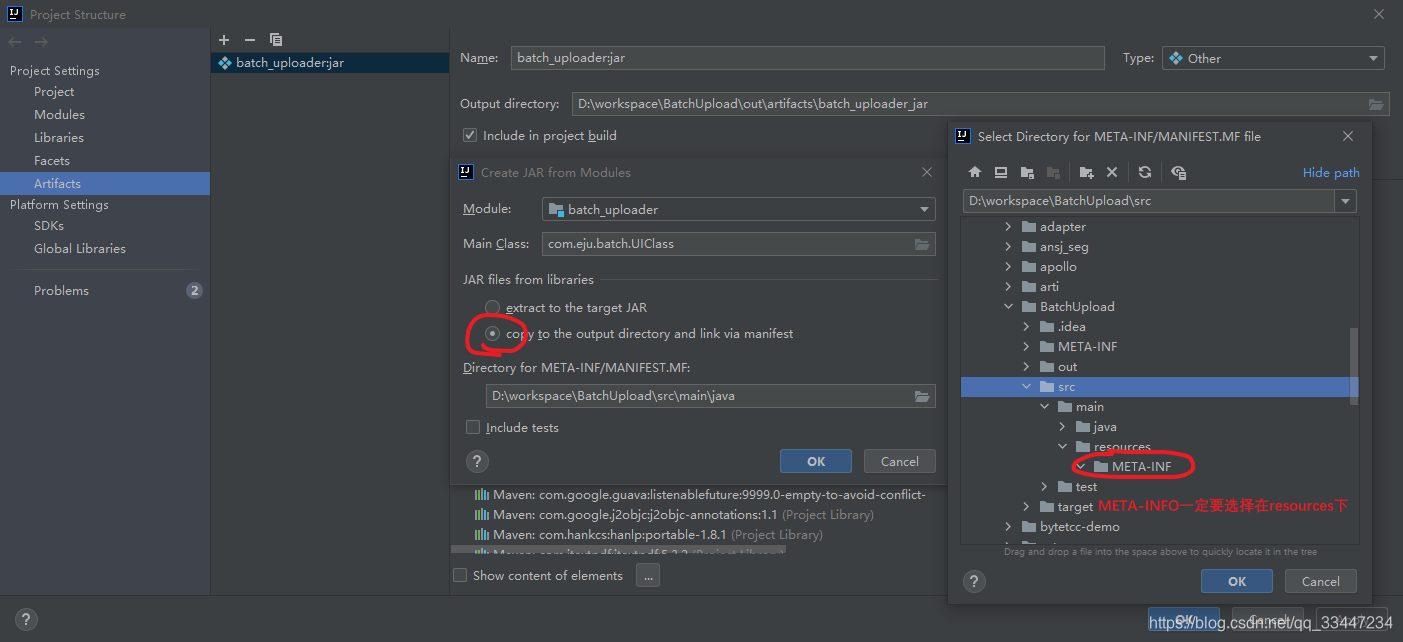Expand the apollo folder
Viewport: 1403px width, 642px height.
[1008, 267]
